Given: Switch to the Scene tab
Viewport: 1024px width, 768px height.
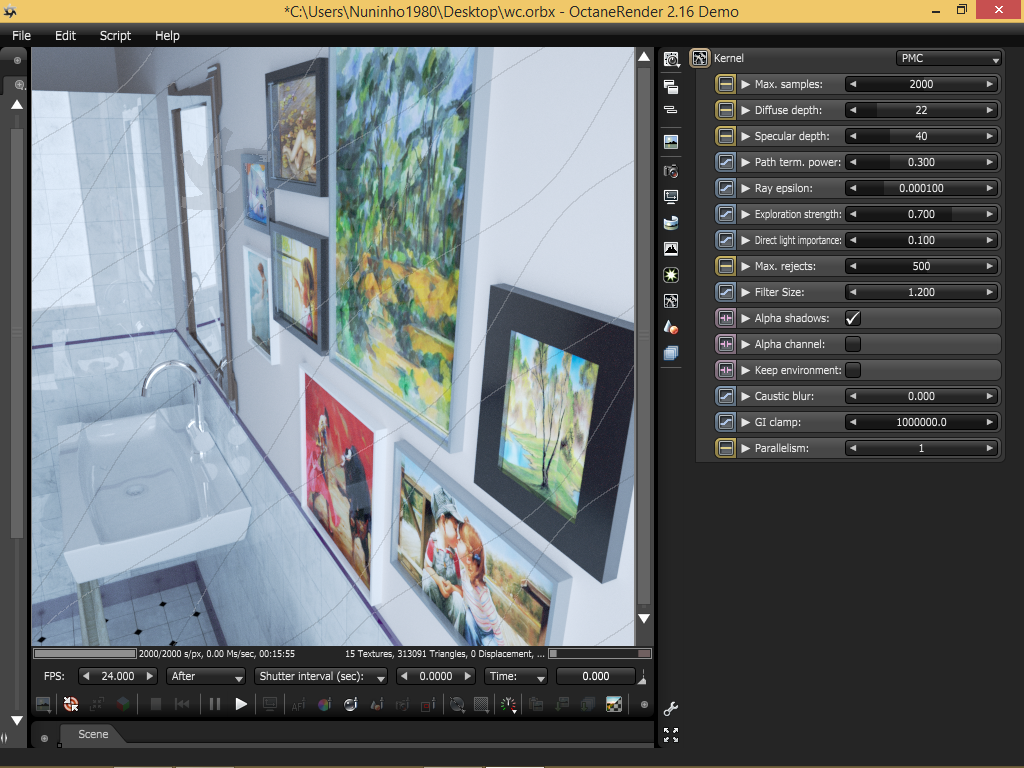Looking at the screenshot, I should coord(93,734).
